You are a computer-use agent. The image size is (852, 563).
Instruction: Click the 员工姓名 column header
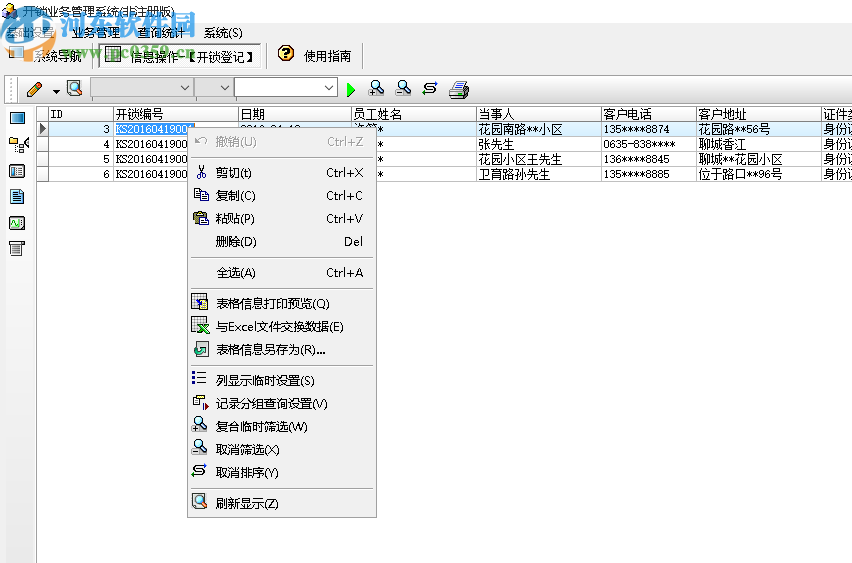[x=414, y=114]
